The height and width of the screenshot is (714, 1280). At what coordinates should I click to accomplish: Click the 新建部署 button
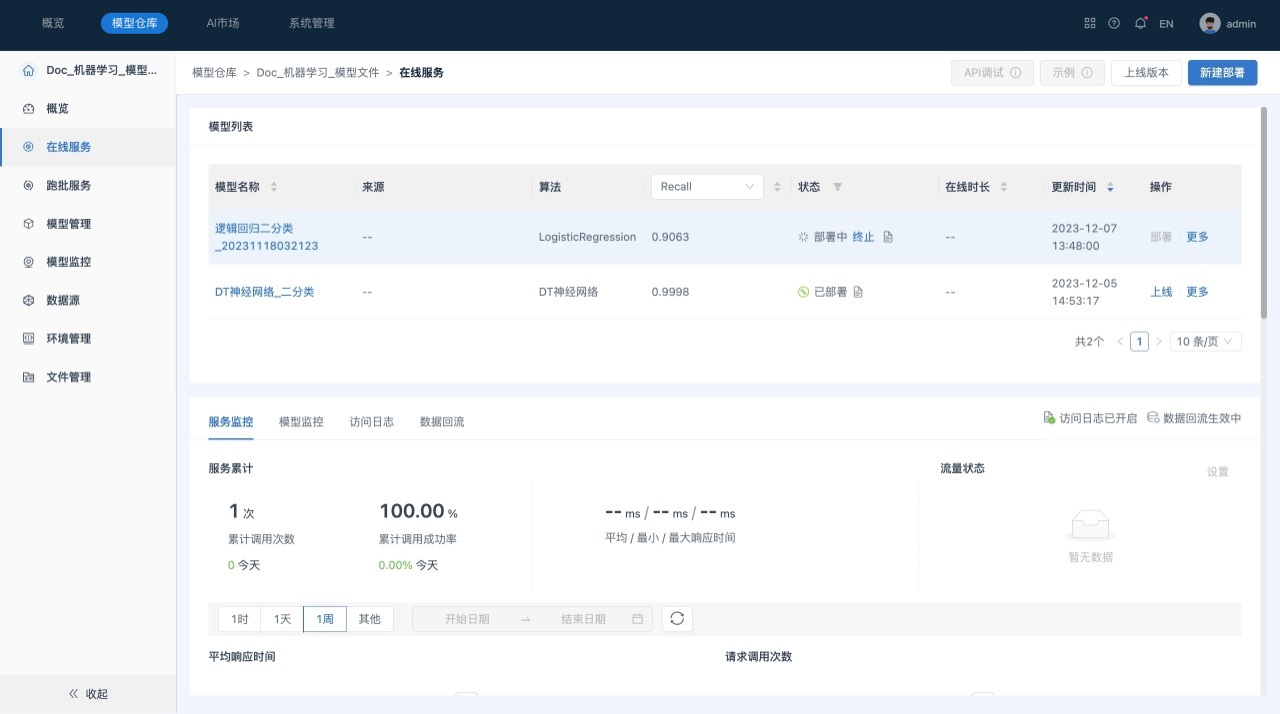point(1222,73)
